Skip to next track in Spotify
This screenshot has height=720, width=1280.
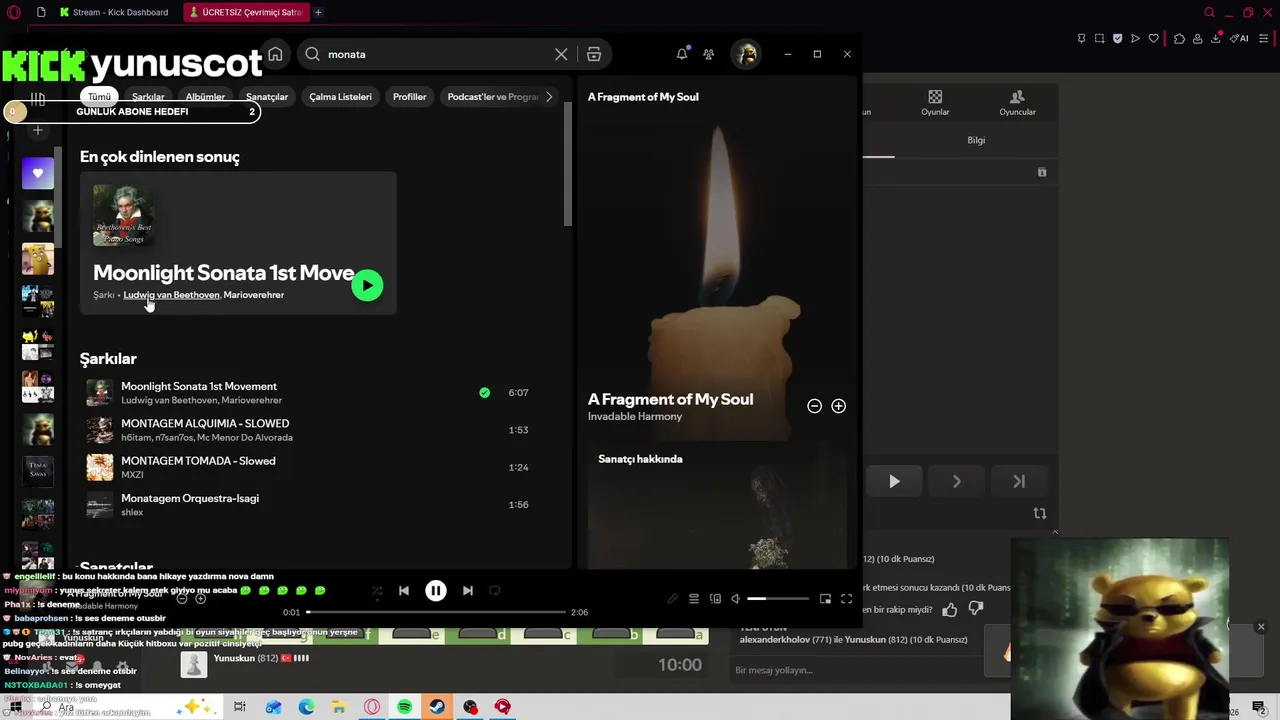pyautogui.click(x=468, y=591)
